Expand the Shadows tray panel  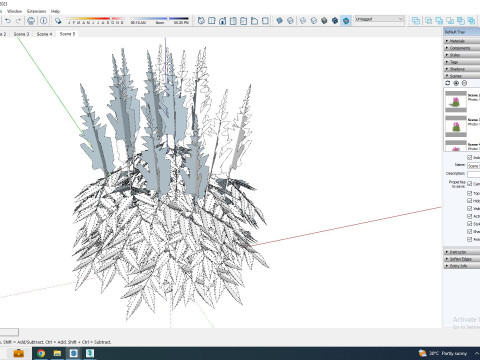point(462,69)
